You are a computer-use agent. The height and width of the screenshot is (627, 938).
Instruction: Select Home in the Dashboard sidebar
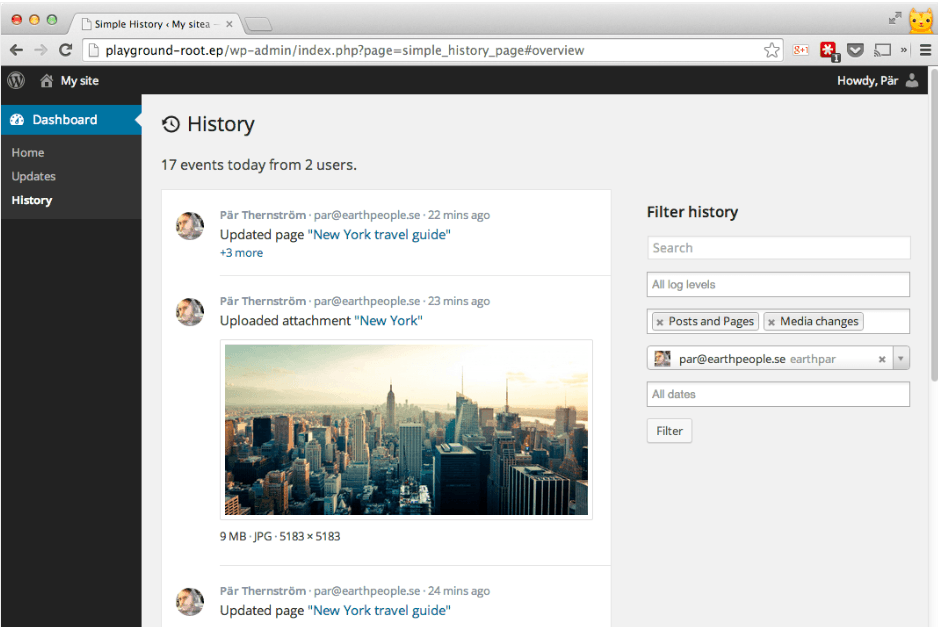point(27,152)
